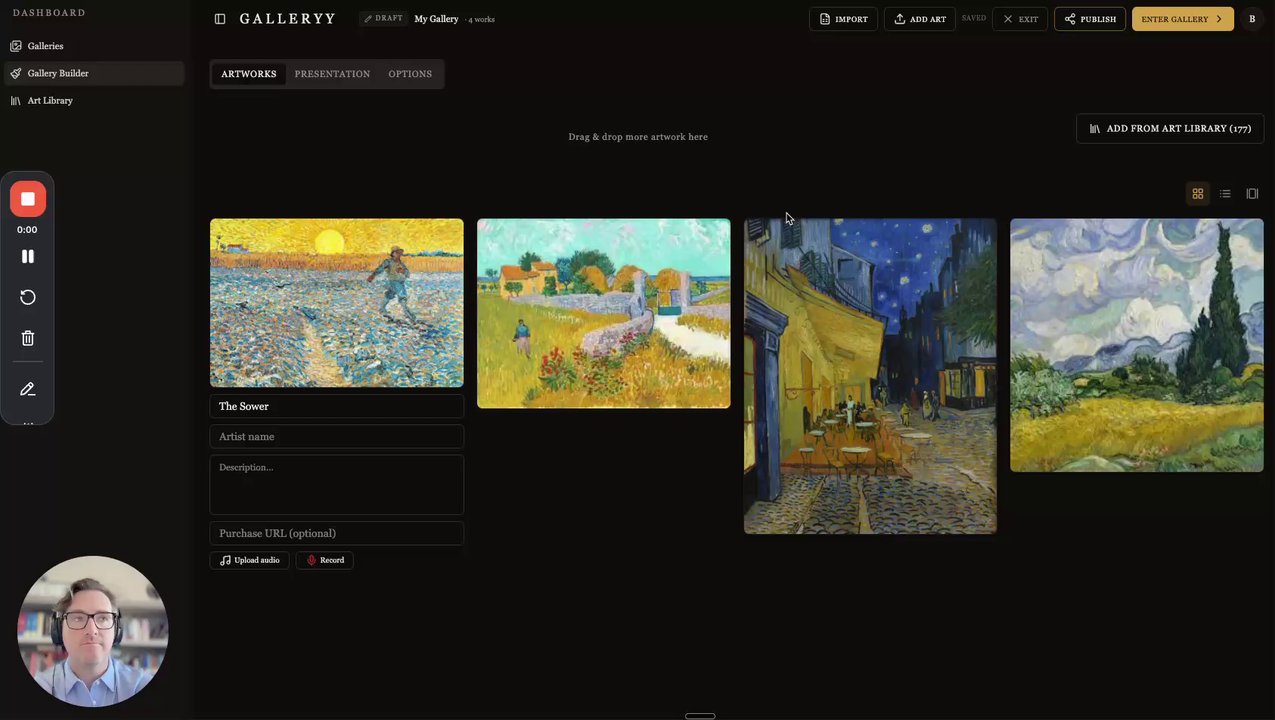Select Gallery Builder in sidebar
Screen dimensions: 1275x720
pyautogui.click(x=94, y=73)
